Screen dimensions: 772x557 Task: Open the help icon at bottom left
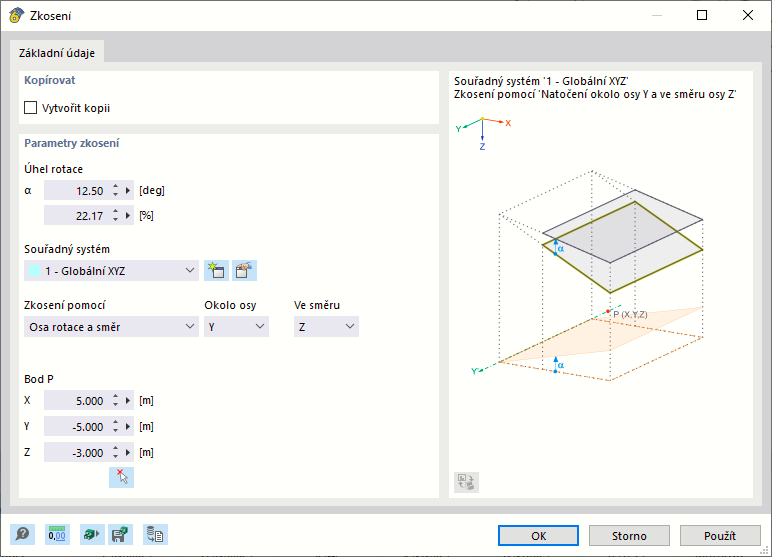coord(23,534)
